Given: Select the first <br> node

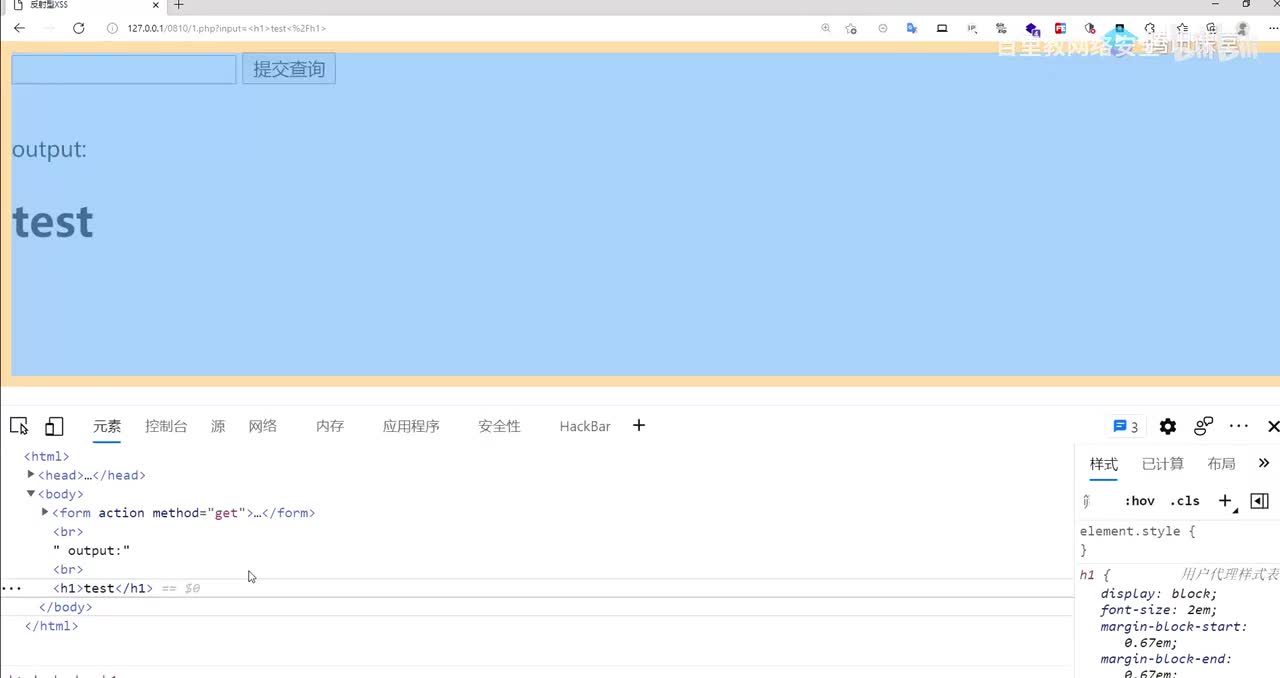Looking at the screenshot, I should [x=68, y=532].
